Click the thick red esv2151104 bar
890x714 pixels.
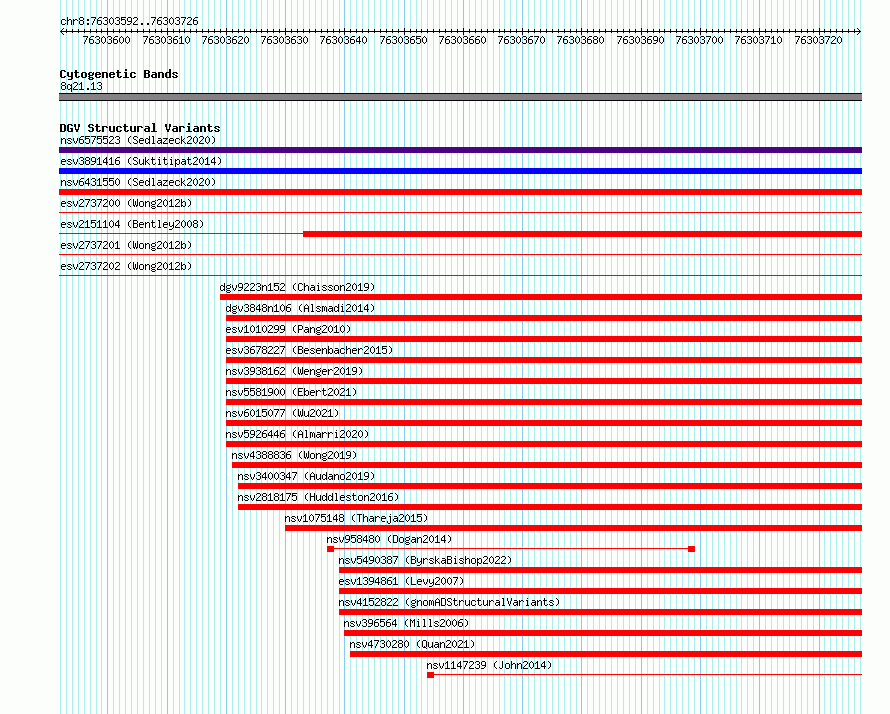click(582, 234)
